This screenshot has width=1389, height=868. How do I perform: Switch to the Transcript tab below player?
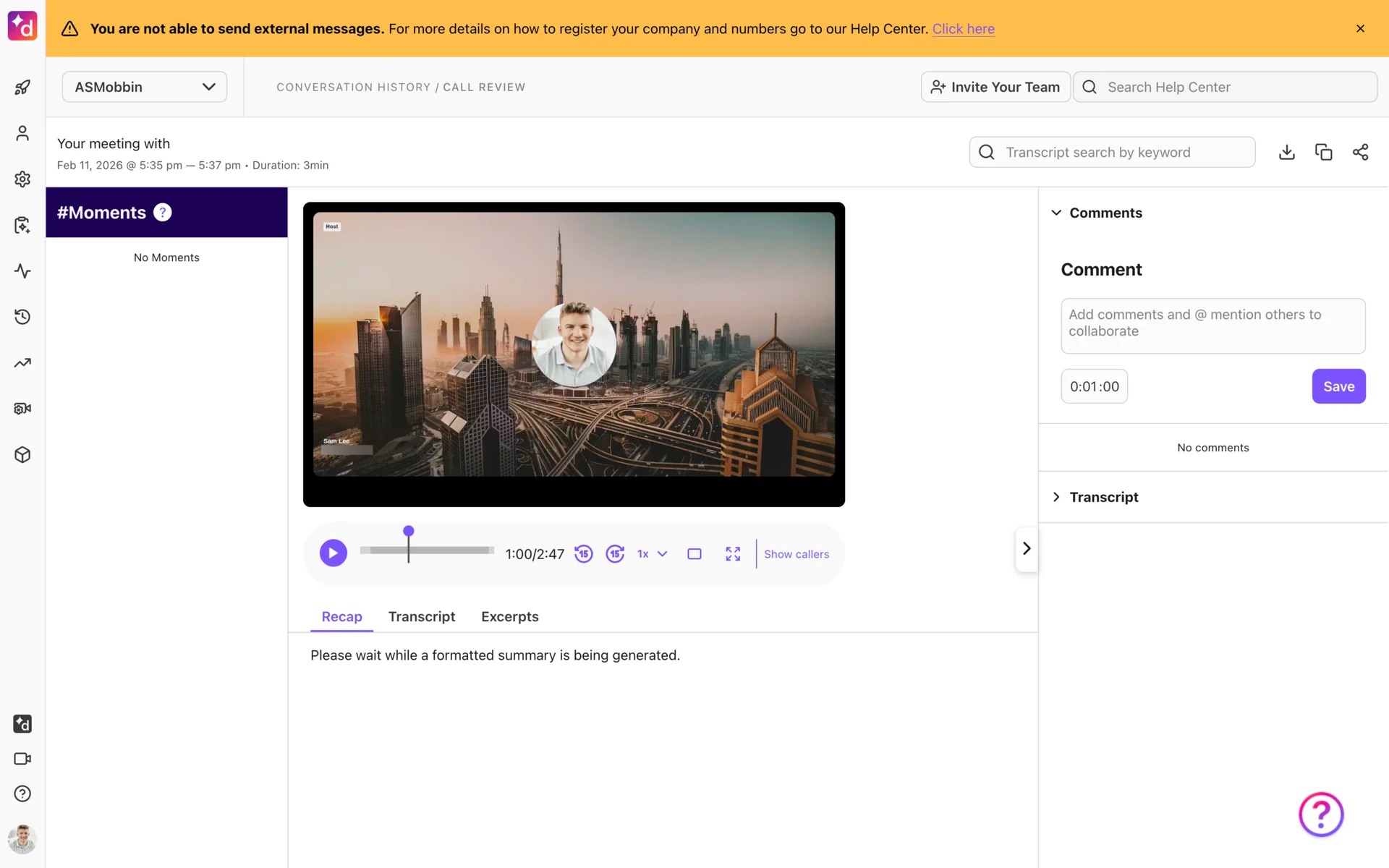tap(421, 616)
